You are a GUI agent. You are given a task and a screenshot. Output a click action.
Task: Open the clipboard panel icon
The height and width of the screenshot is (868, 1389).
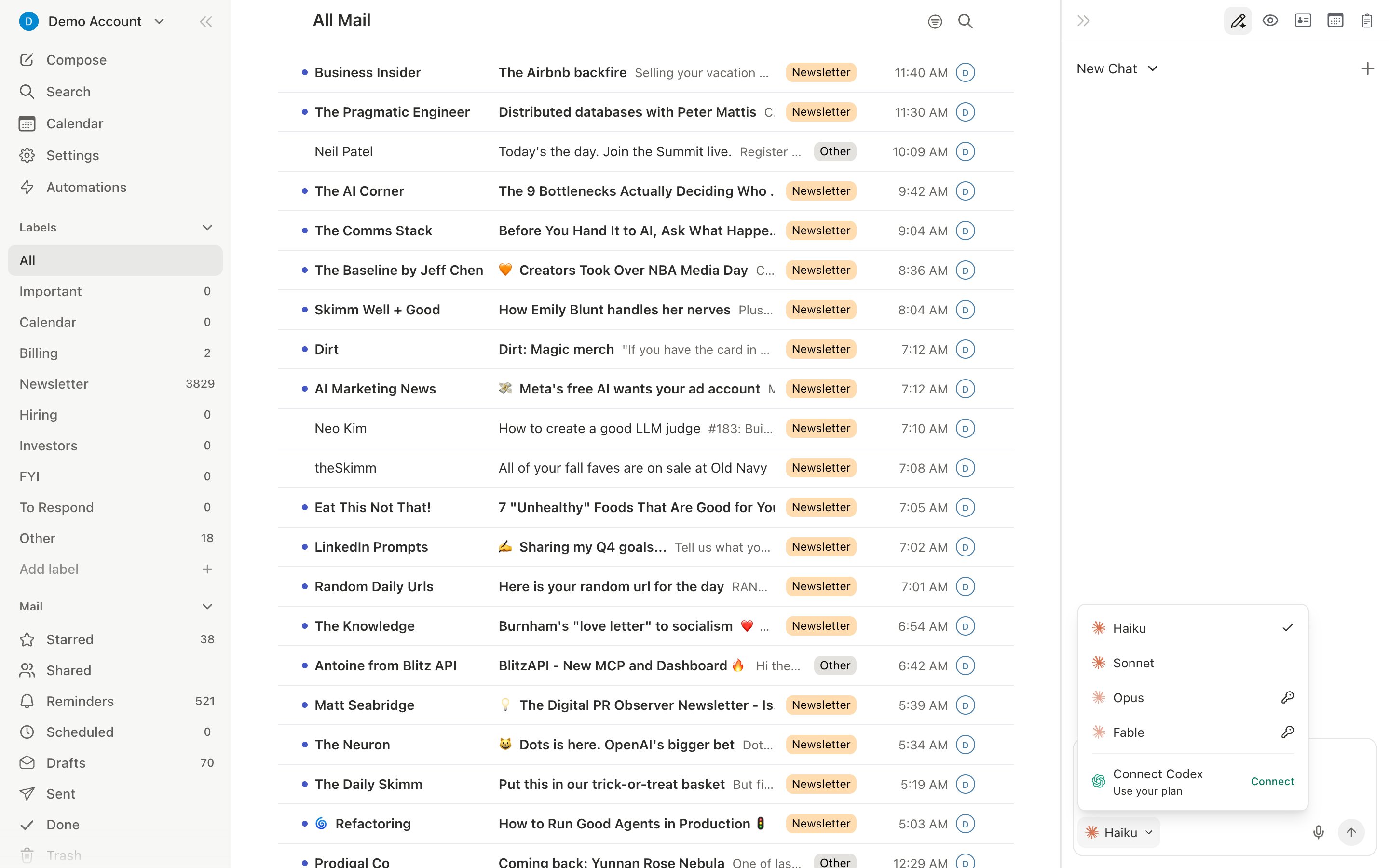(x=1367, y=21)
